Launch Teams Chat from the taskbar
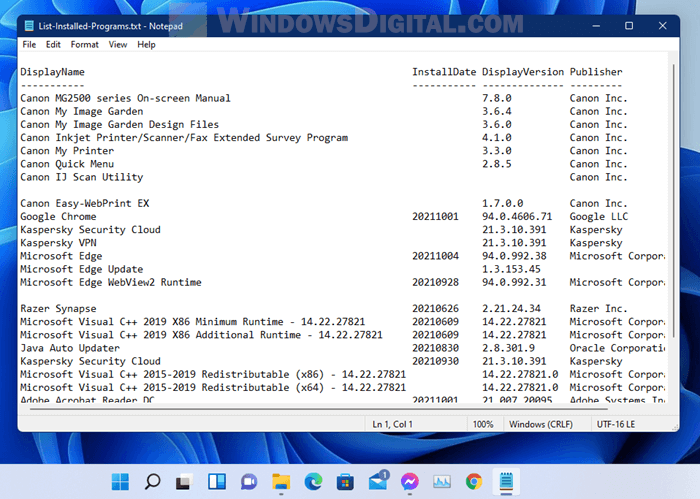 coord(249,482)
